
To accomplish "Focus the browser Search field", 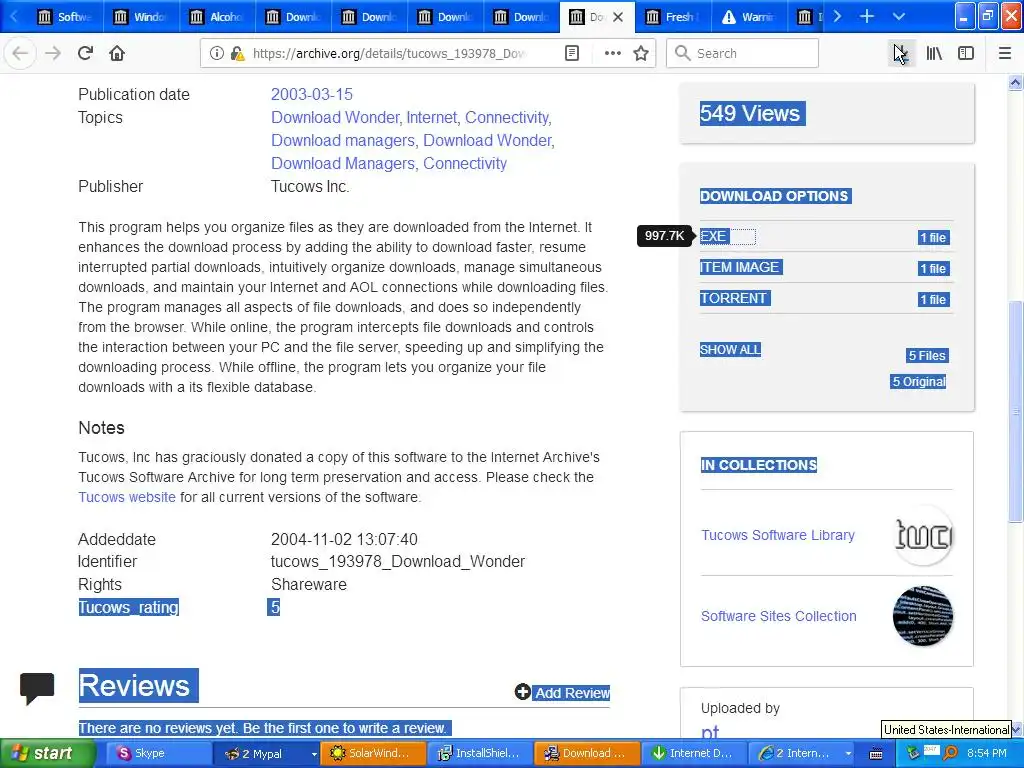I will 742,53.
